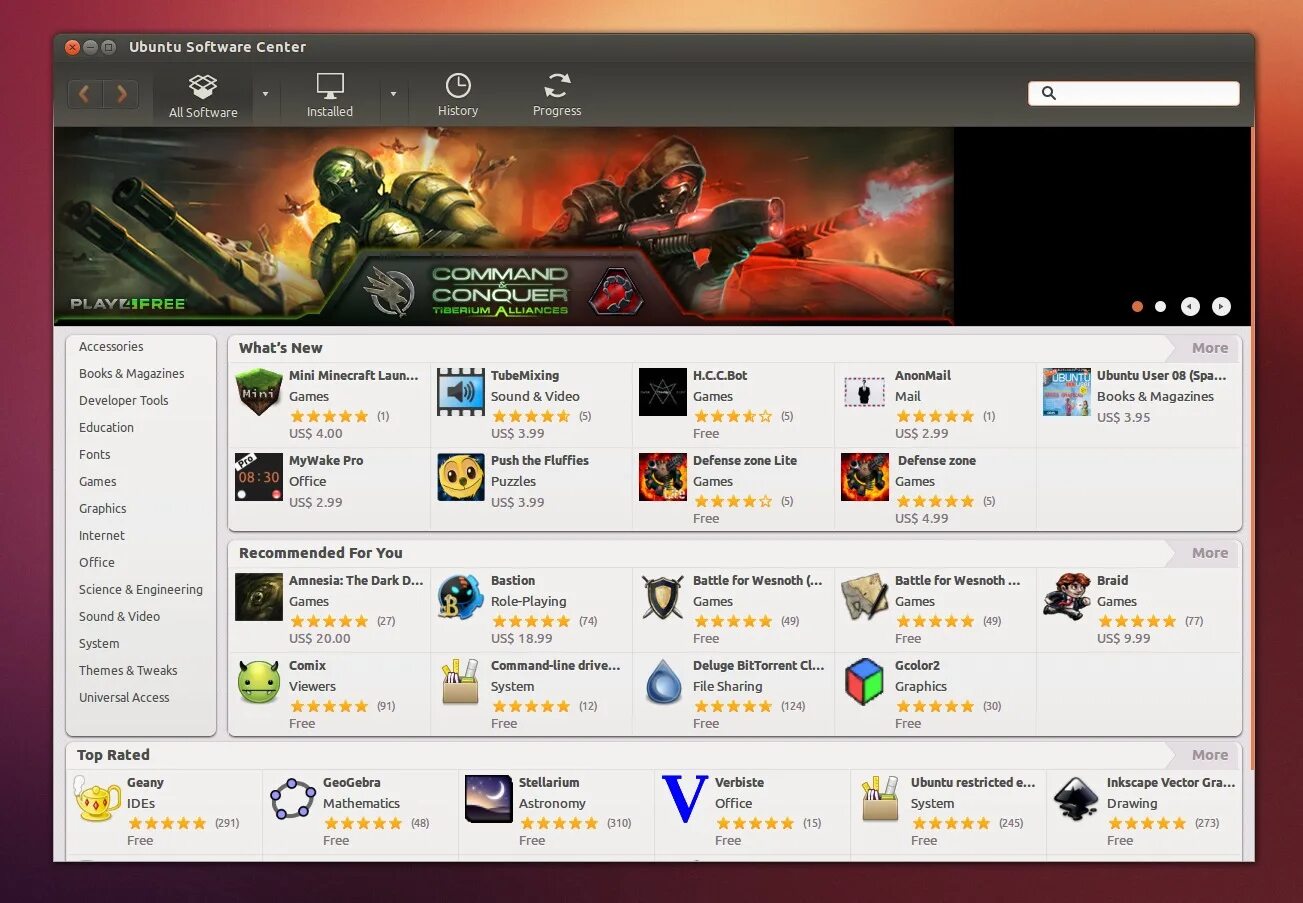Open the Mini Minecraft Launcher app icon
The image size is (1303, 903).
(x=259, y=392)
